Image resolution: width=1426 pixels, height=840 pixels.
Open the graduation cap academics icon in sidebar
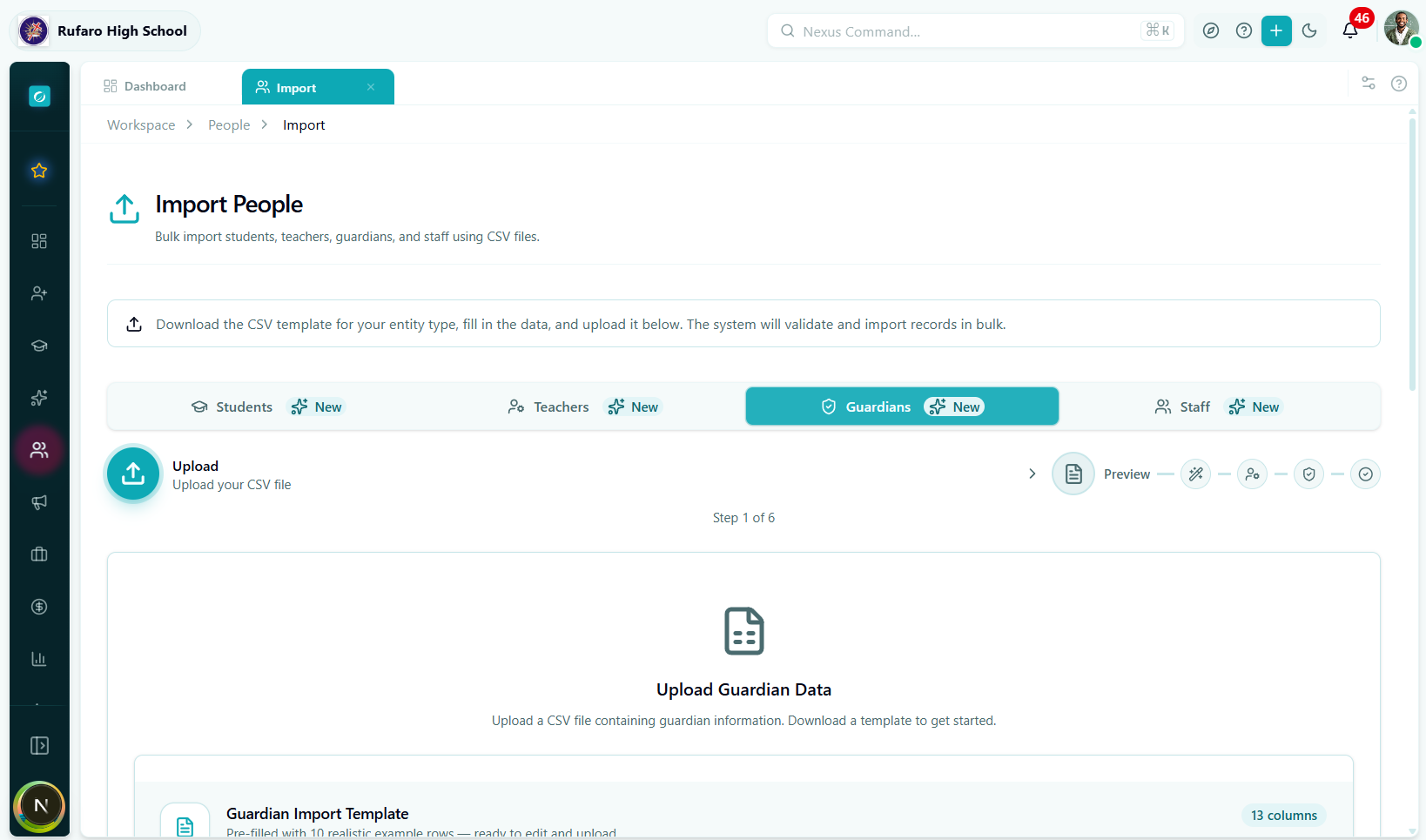(39, 346)
